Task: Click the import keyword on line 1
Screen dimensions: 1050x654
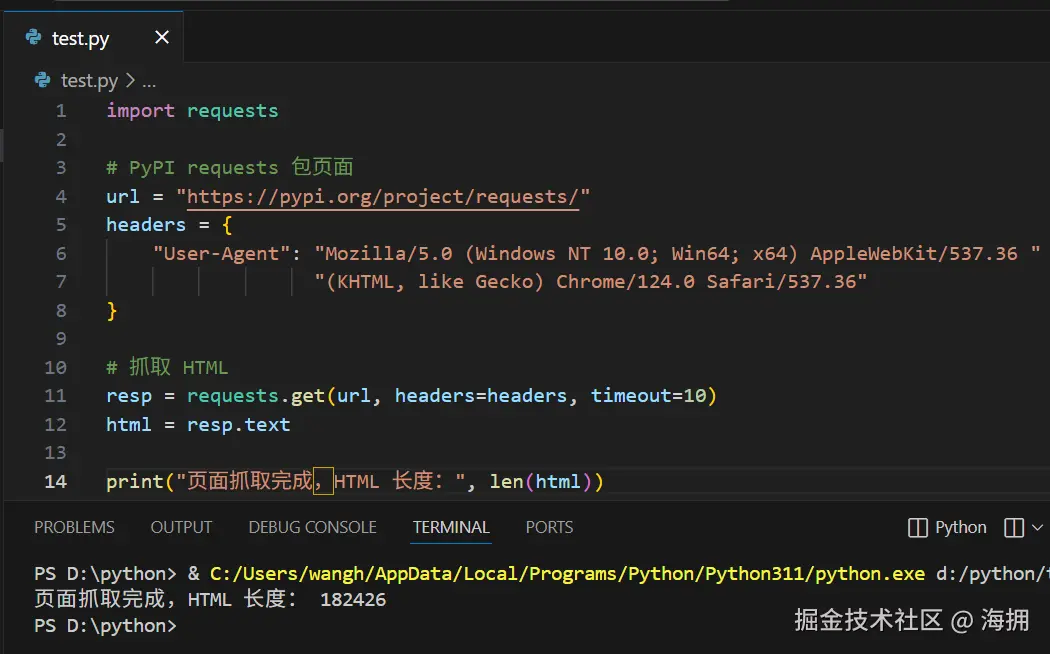Action: (140, 110)
